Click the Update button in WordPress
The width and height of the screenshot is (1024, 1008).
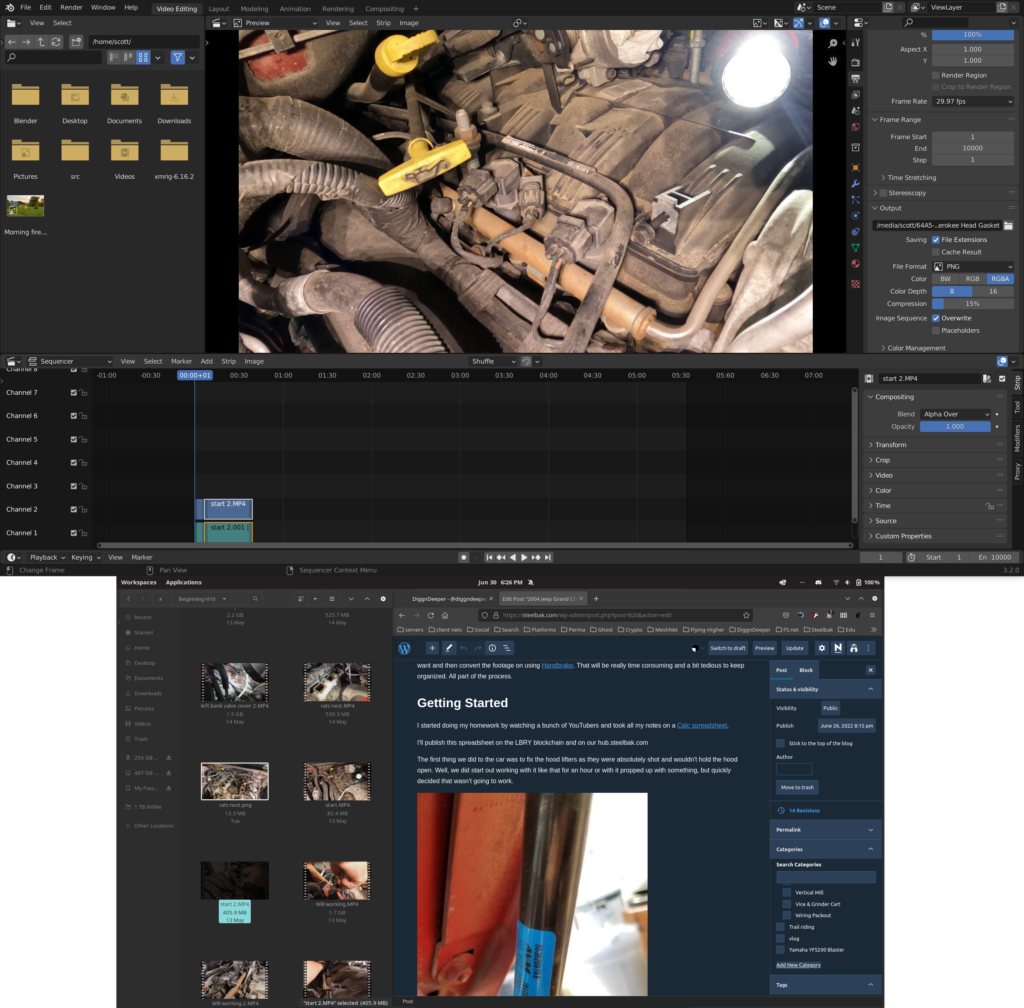[x=795, y=648]
